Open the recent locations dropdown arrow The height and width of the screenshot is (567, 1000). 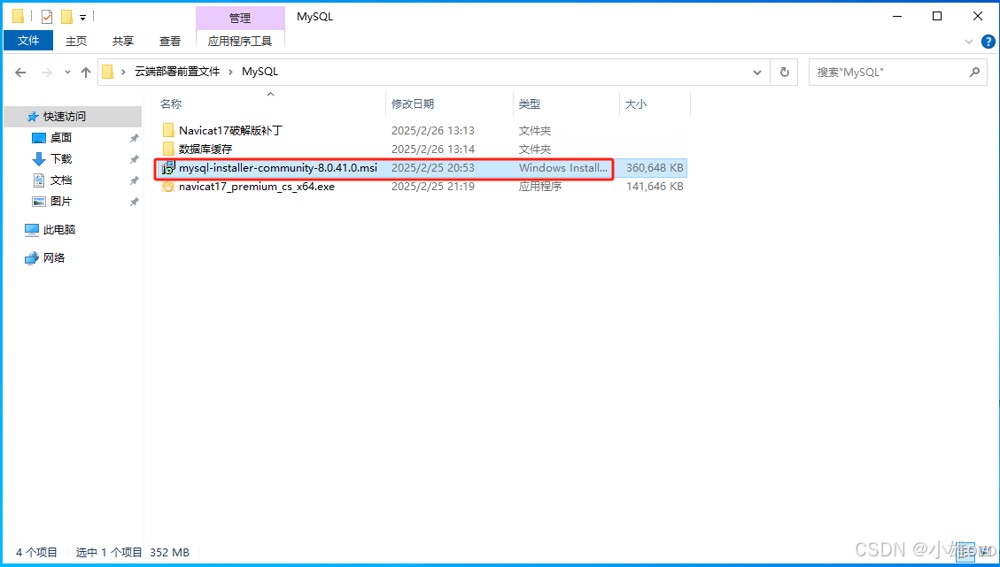click(x=66, y=72)
